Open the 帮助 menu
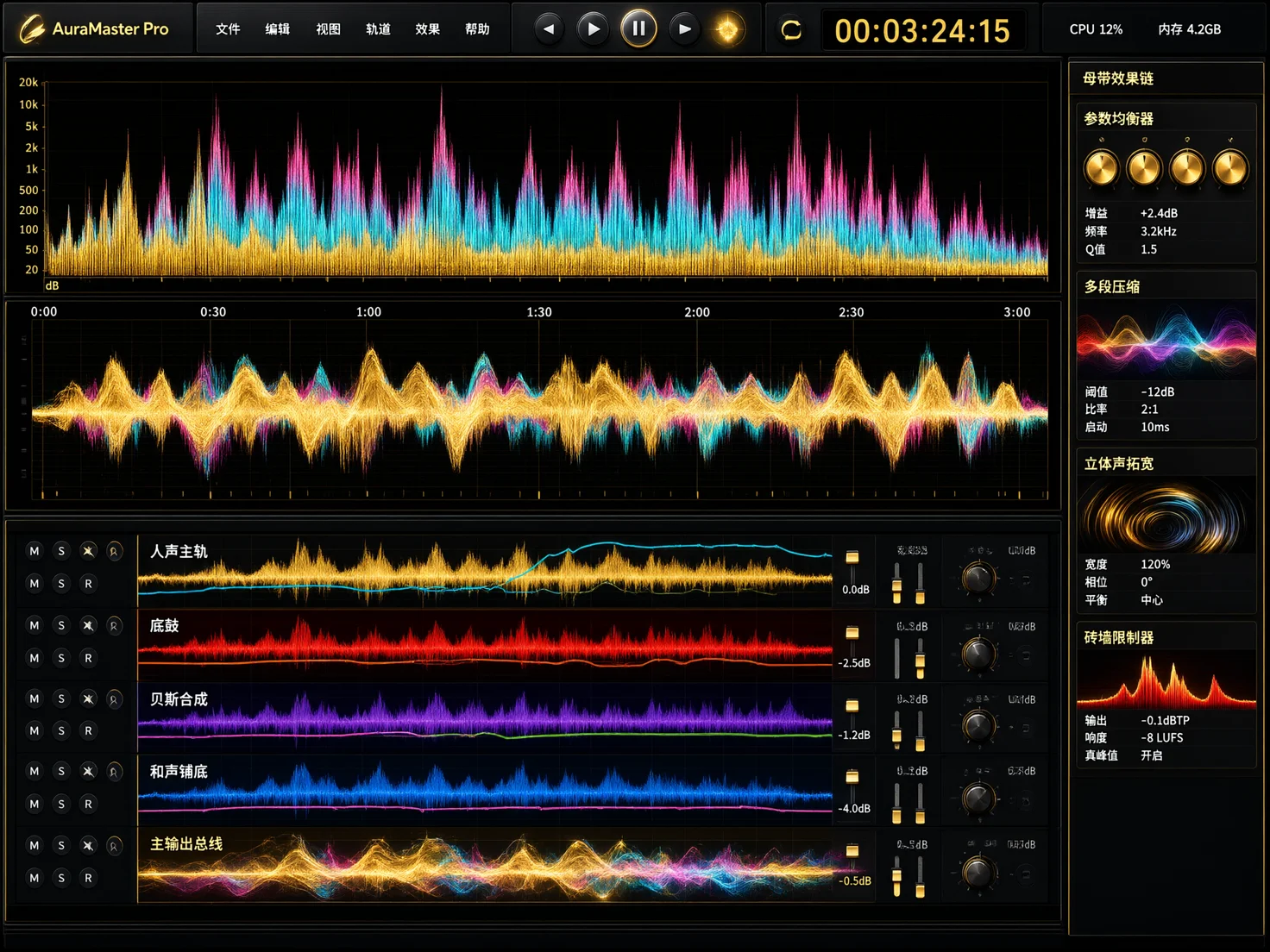Viewport: 1270px width, 952px height. click(x=477, y=29)
